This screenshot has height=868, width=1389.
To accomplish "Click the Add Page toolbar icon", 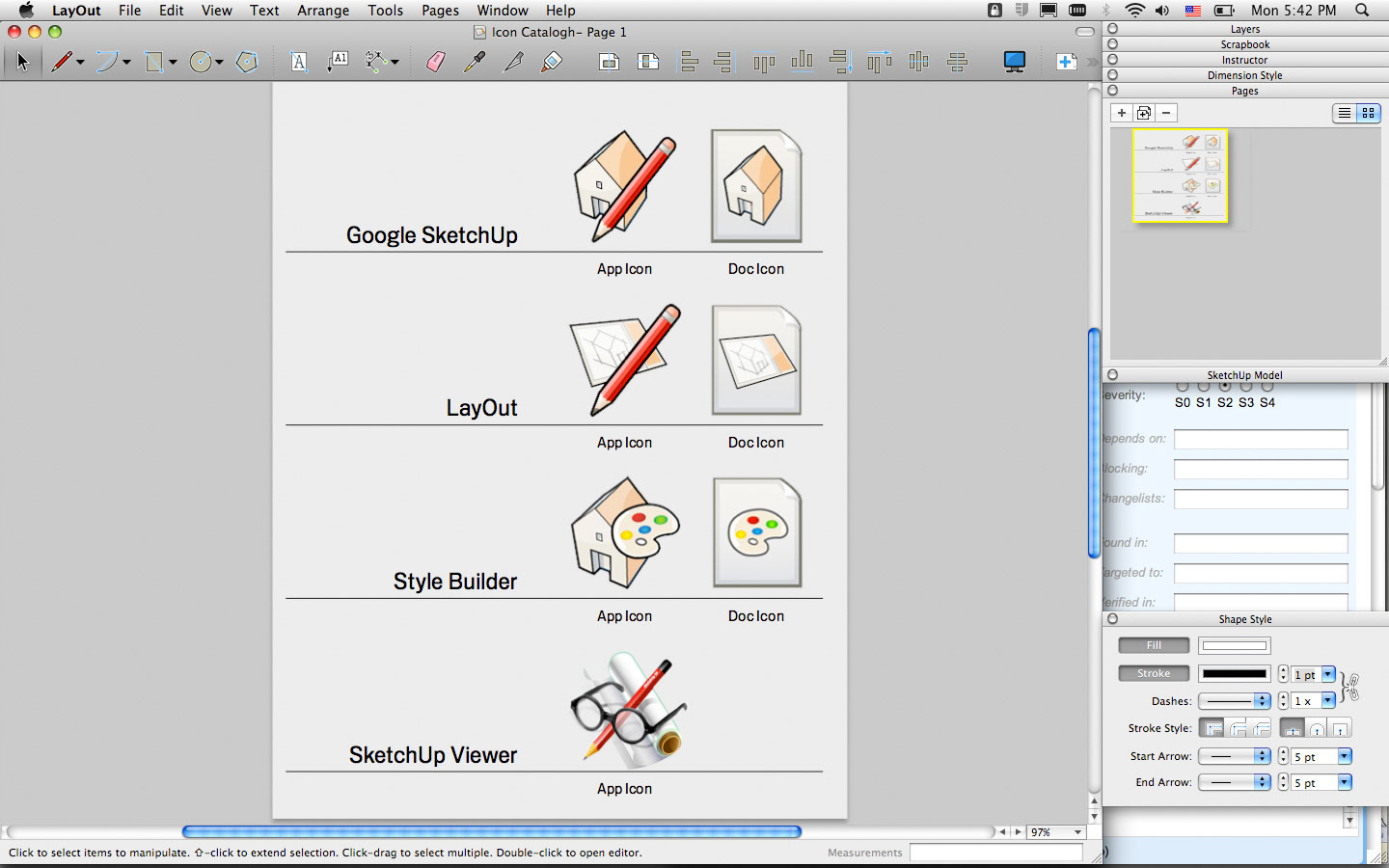I will click(x=1066, y=62).
